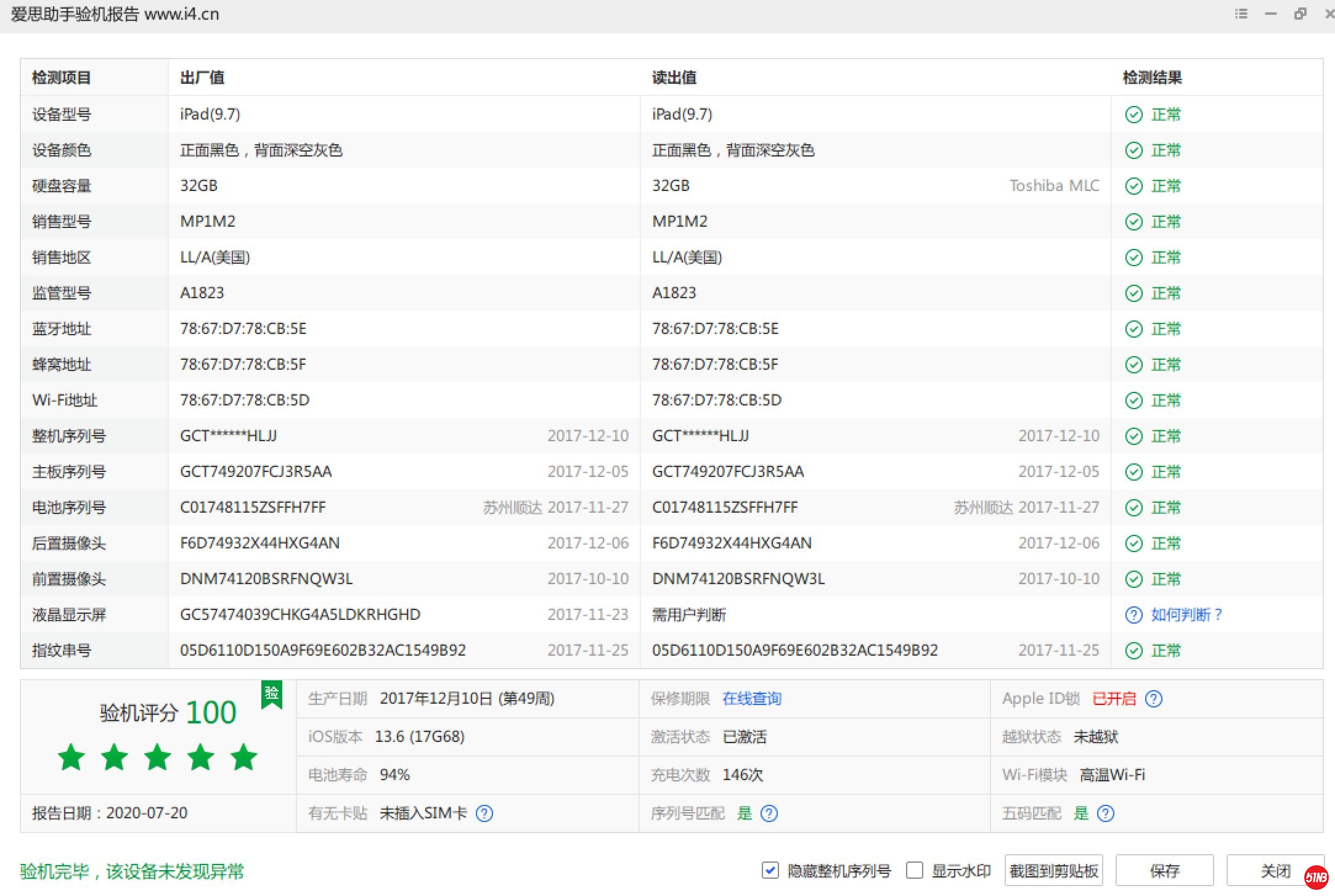The width and height of the screenshot is (1335, 896).
Task: Click the 保存 button
Action: click(1164, 870)
